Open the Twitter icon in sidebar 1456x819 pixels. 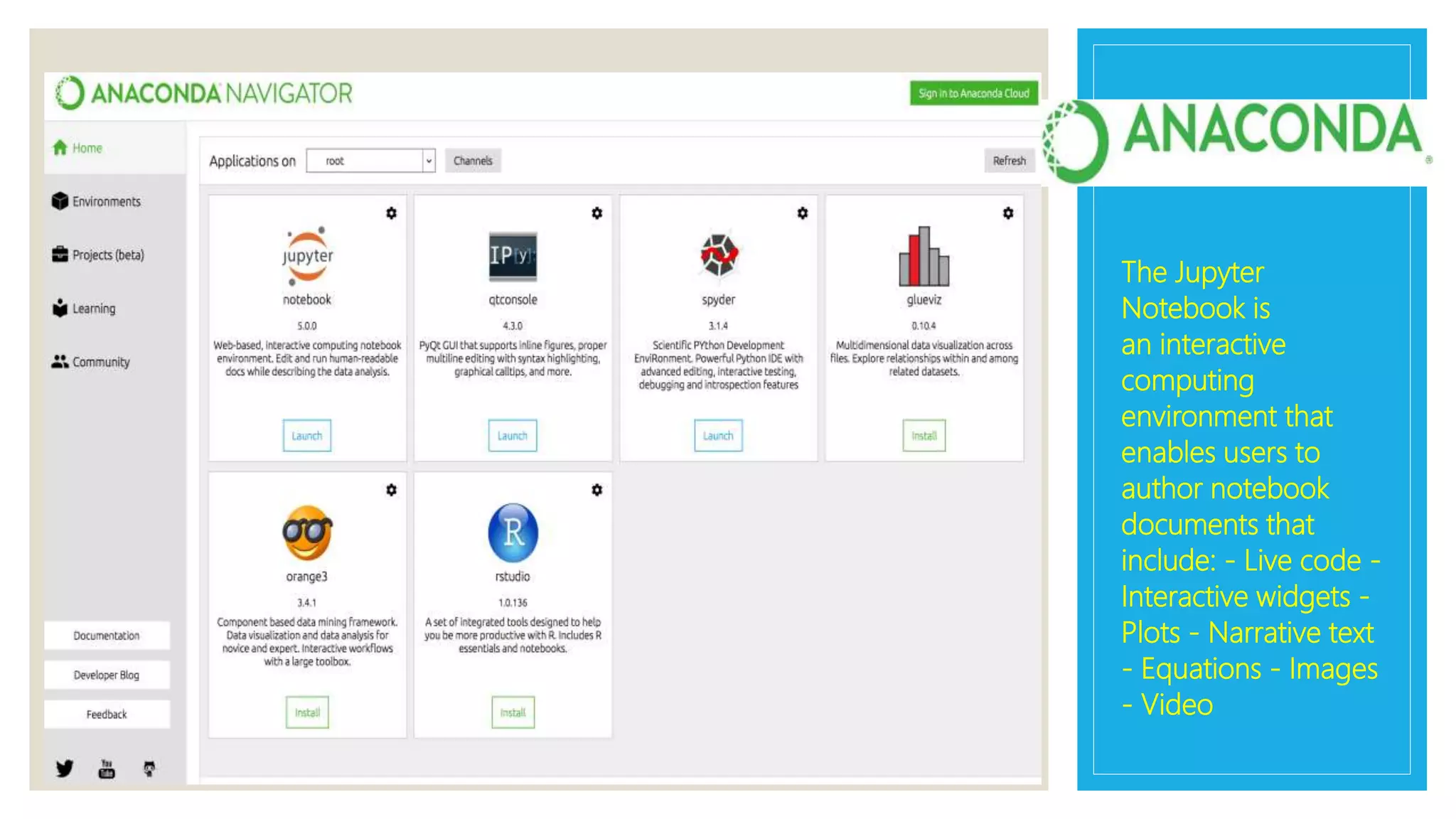click(65, 769)
